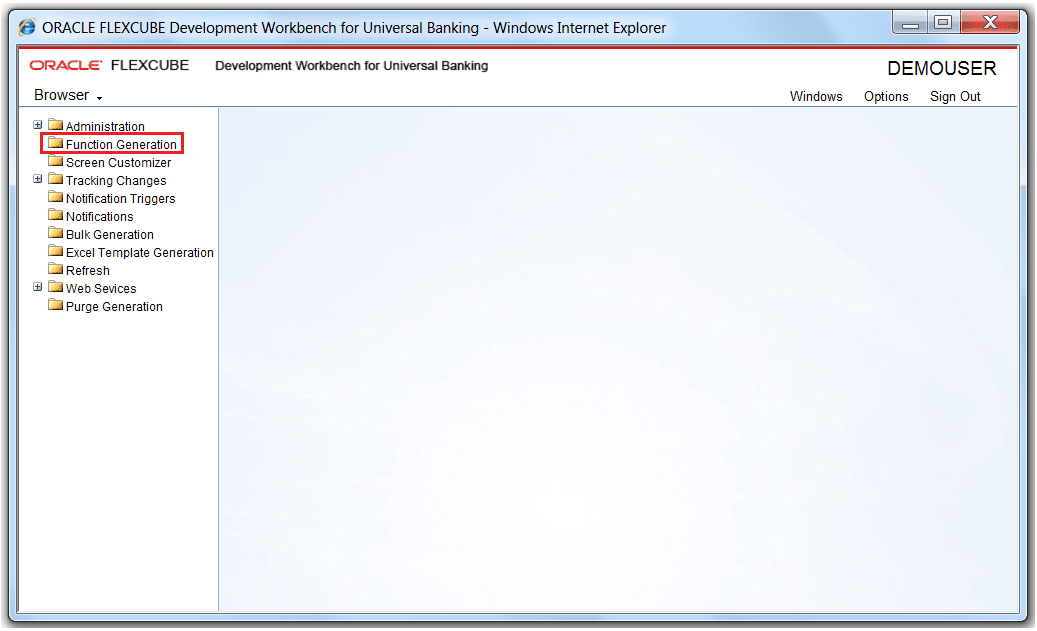Open Notifications in the tree
1037x631 pixels.
coord(99,216)
